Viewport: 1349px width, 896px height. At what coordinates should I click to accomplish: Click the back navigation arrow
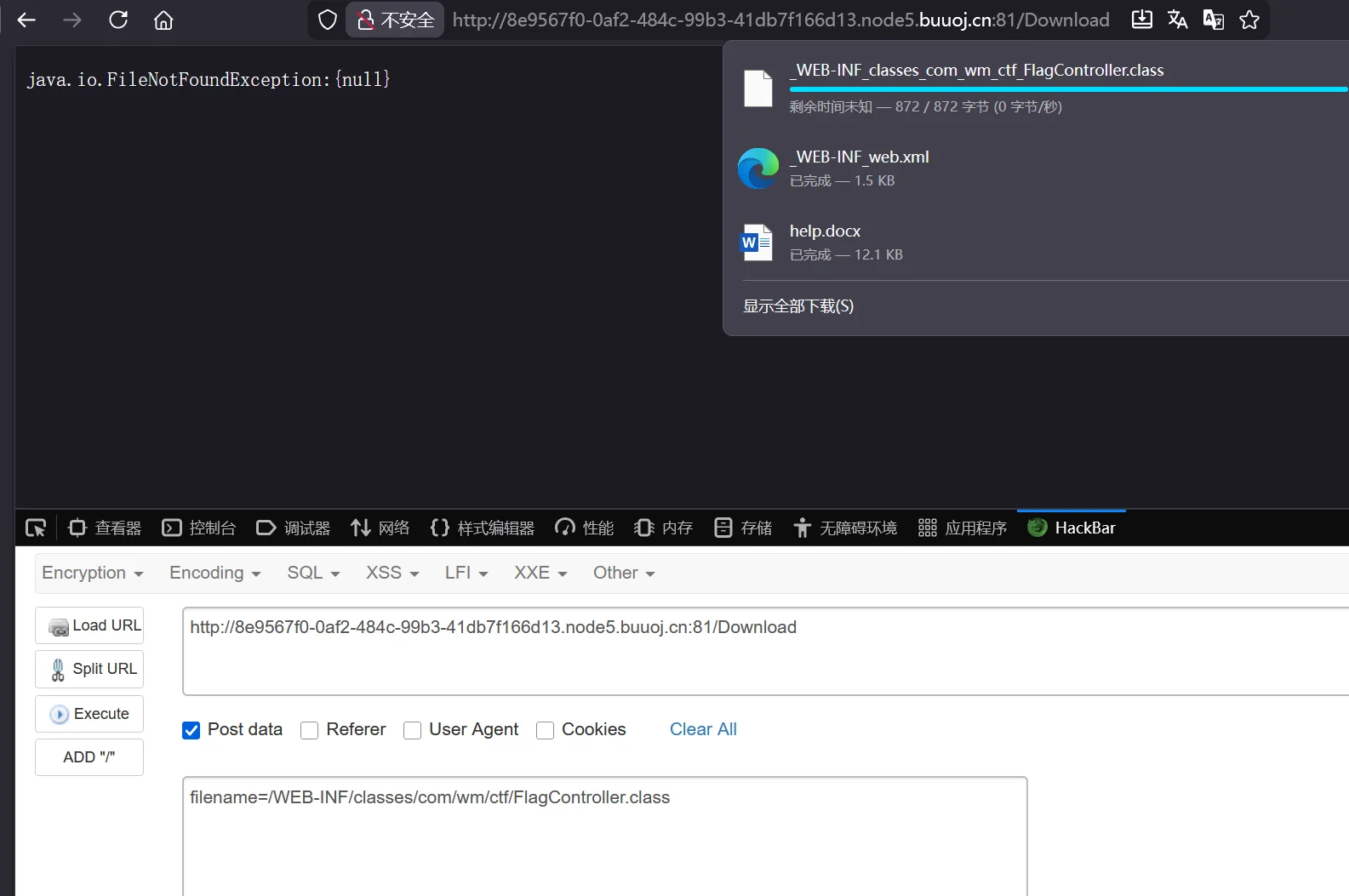coord(26,20)
